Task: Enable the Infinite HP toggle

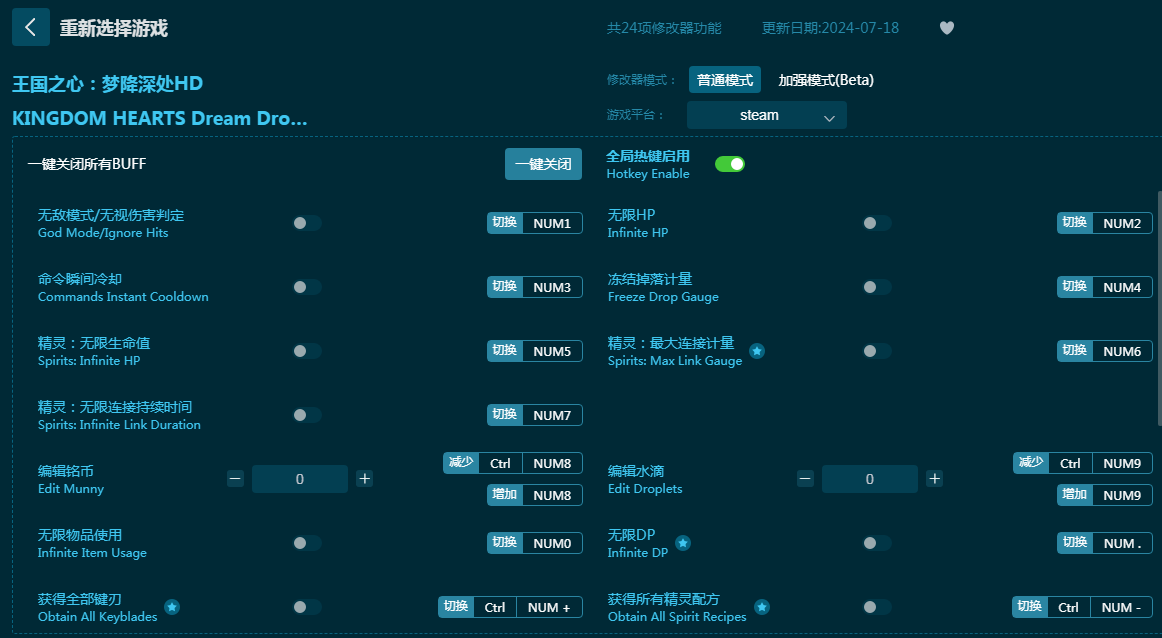Action: click(877, 223)
